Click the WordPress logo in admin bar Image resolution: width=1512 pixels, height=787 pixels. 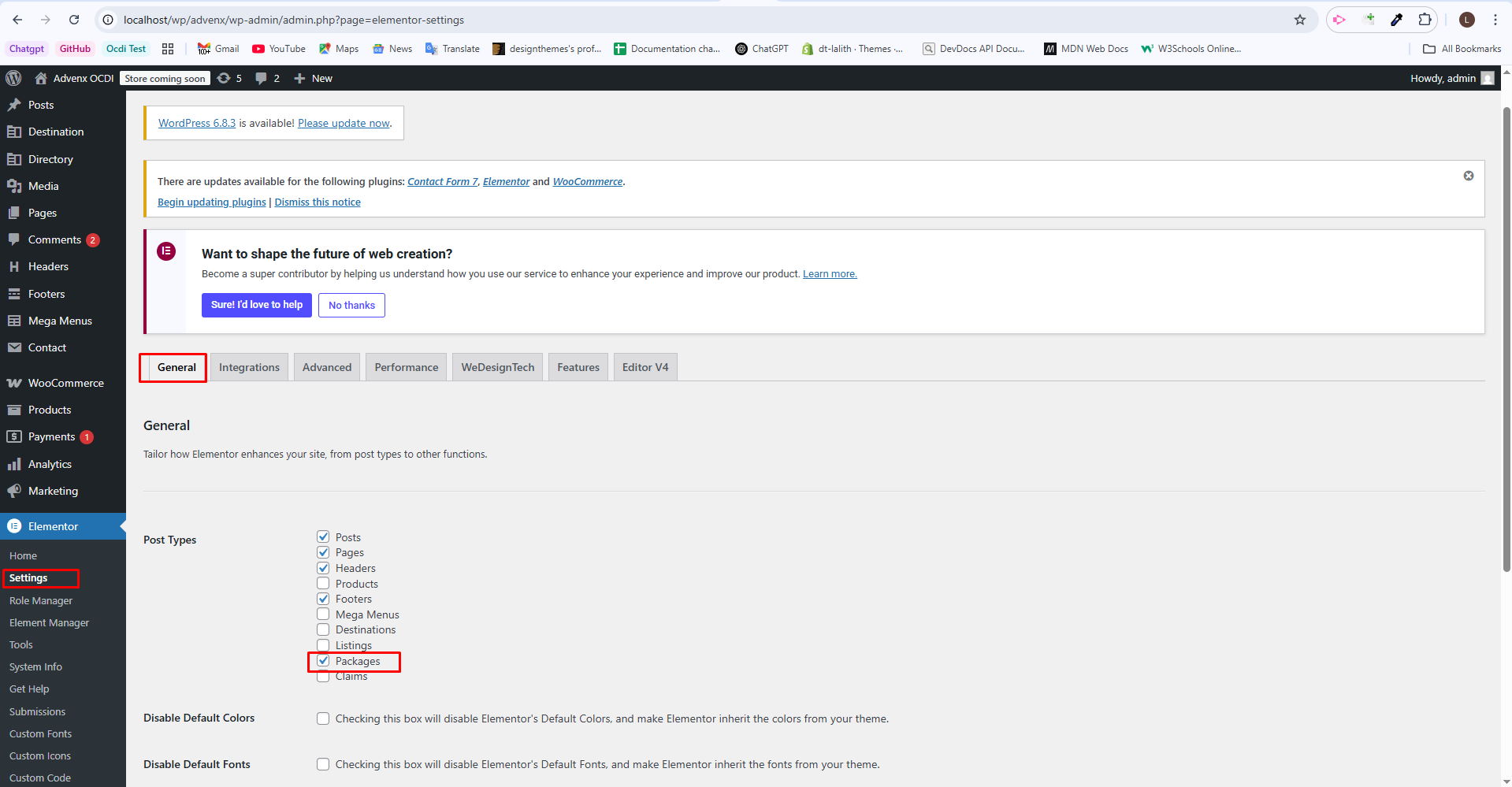[x=13, y=78]
